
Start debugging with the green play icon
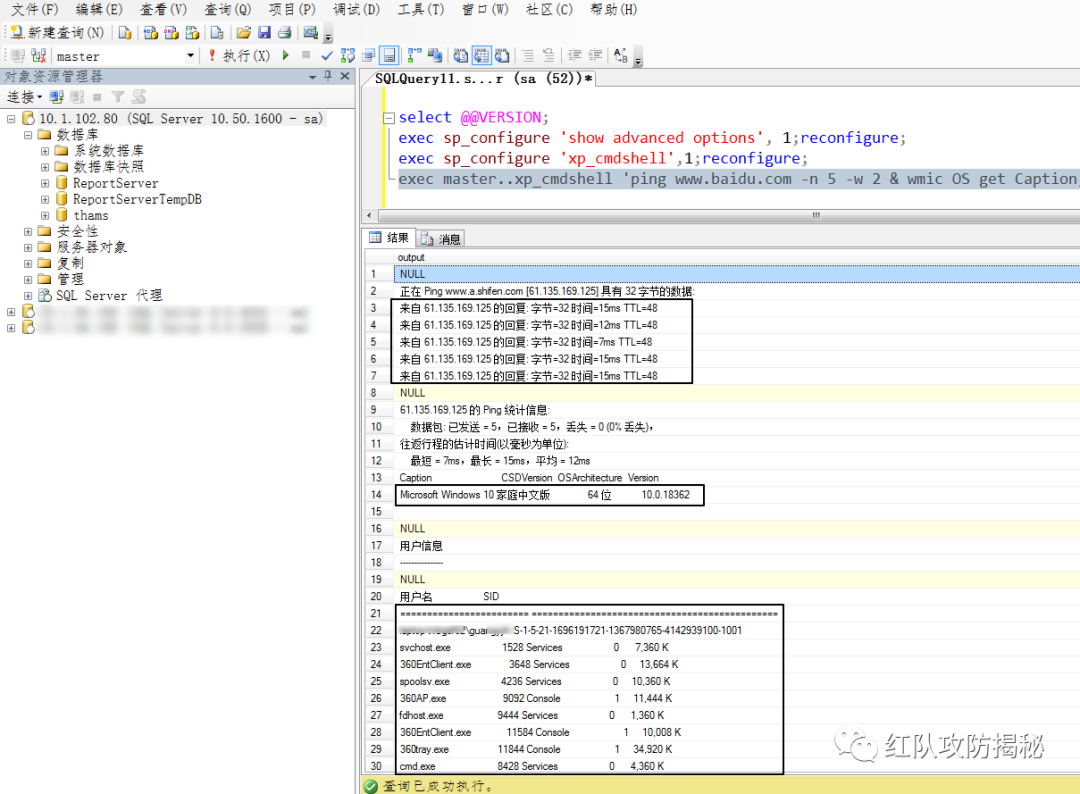pos(286,56)
